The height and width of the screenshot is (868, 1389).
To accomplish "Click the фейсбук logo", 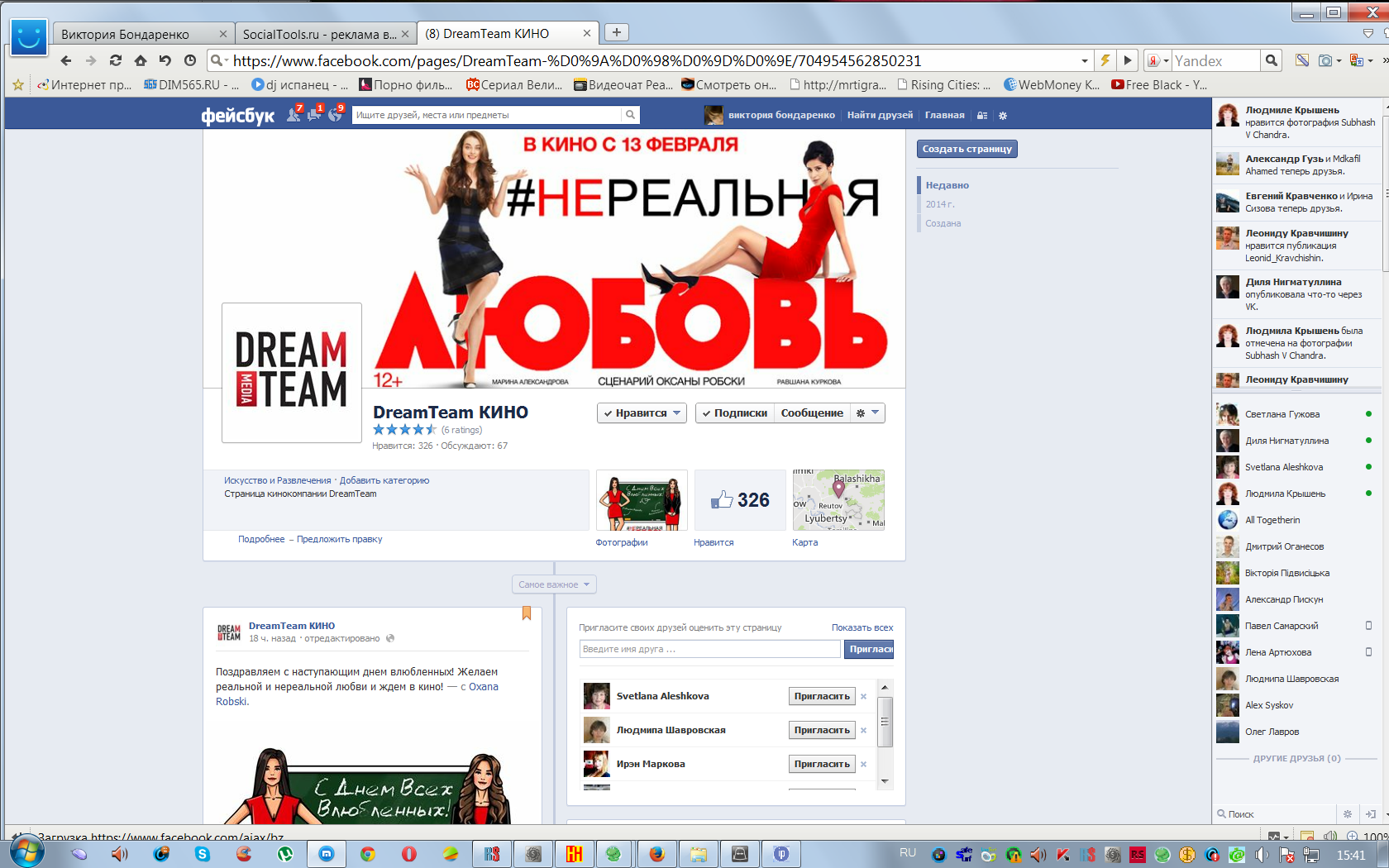I will (238, 116).
